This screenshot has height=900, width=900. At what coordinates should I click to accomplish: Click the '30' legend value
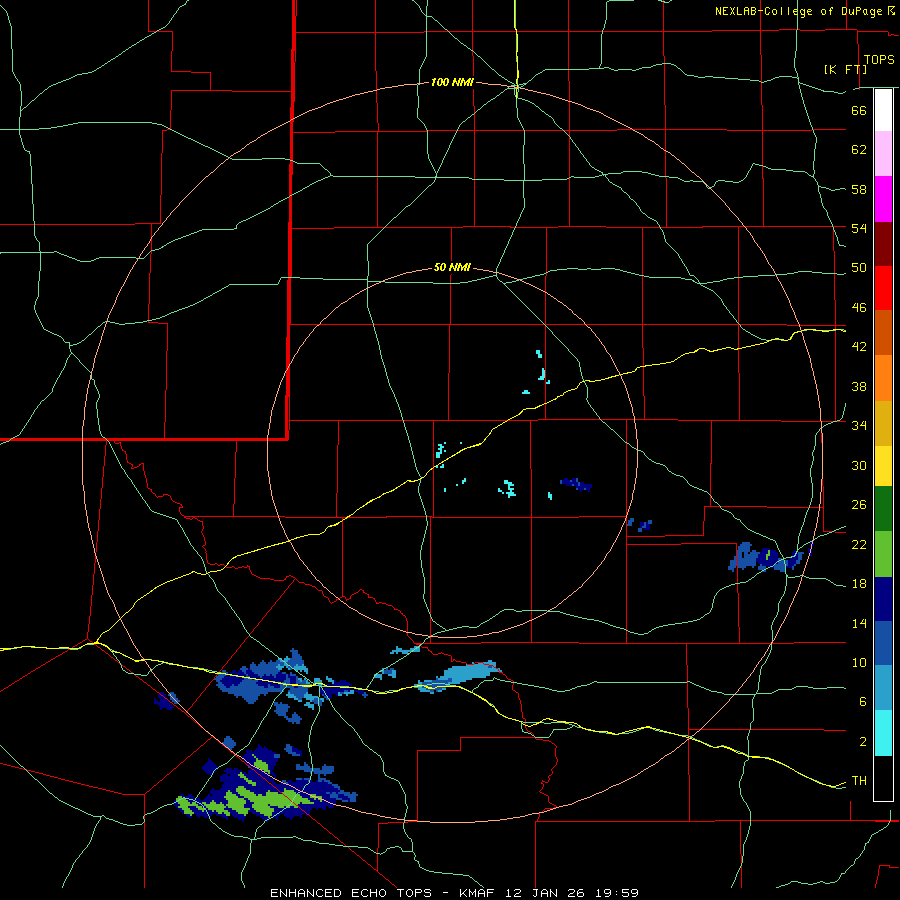click(x=859, y=465)
